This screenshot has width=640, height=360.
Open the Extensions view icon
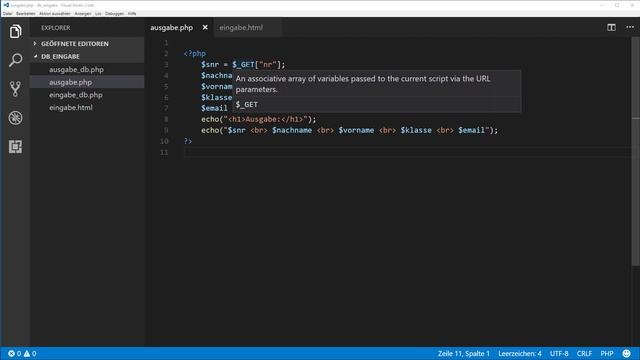coord(15,147)
